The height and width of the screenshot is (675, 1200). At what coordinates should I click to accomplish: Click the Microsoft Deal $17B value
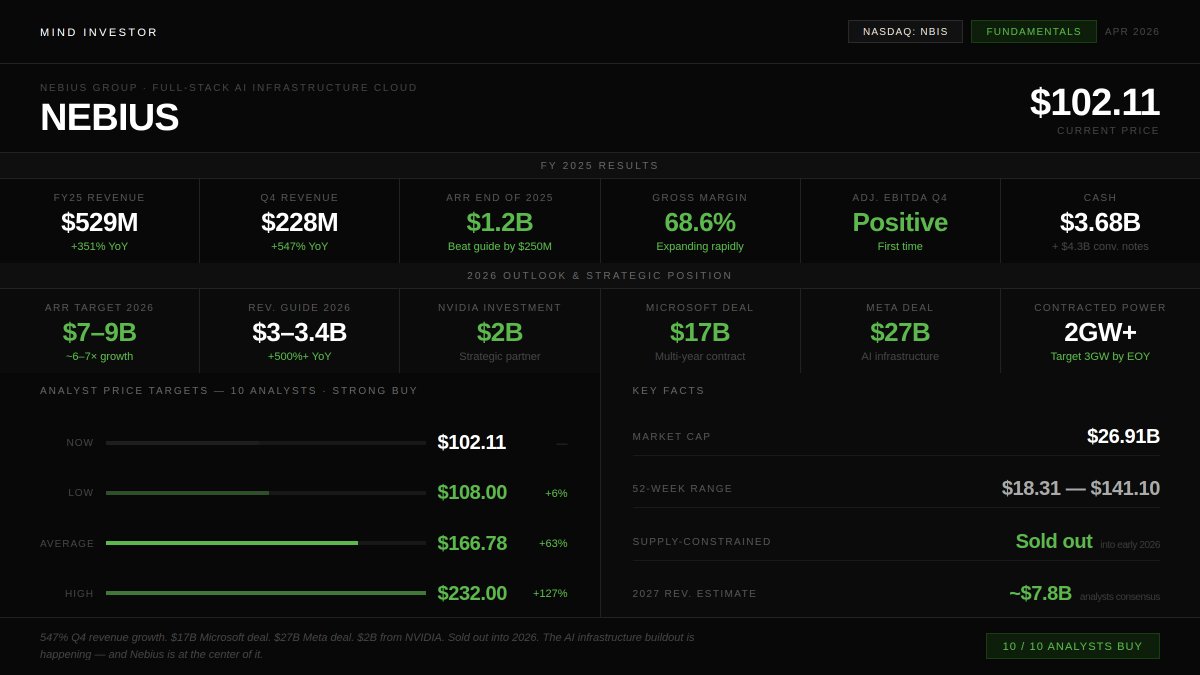pyautogui.click(x=700, y=332)
